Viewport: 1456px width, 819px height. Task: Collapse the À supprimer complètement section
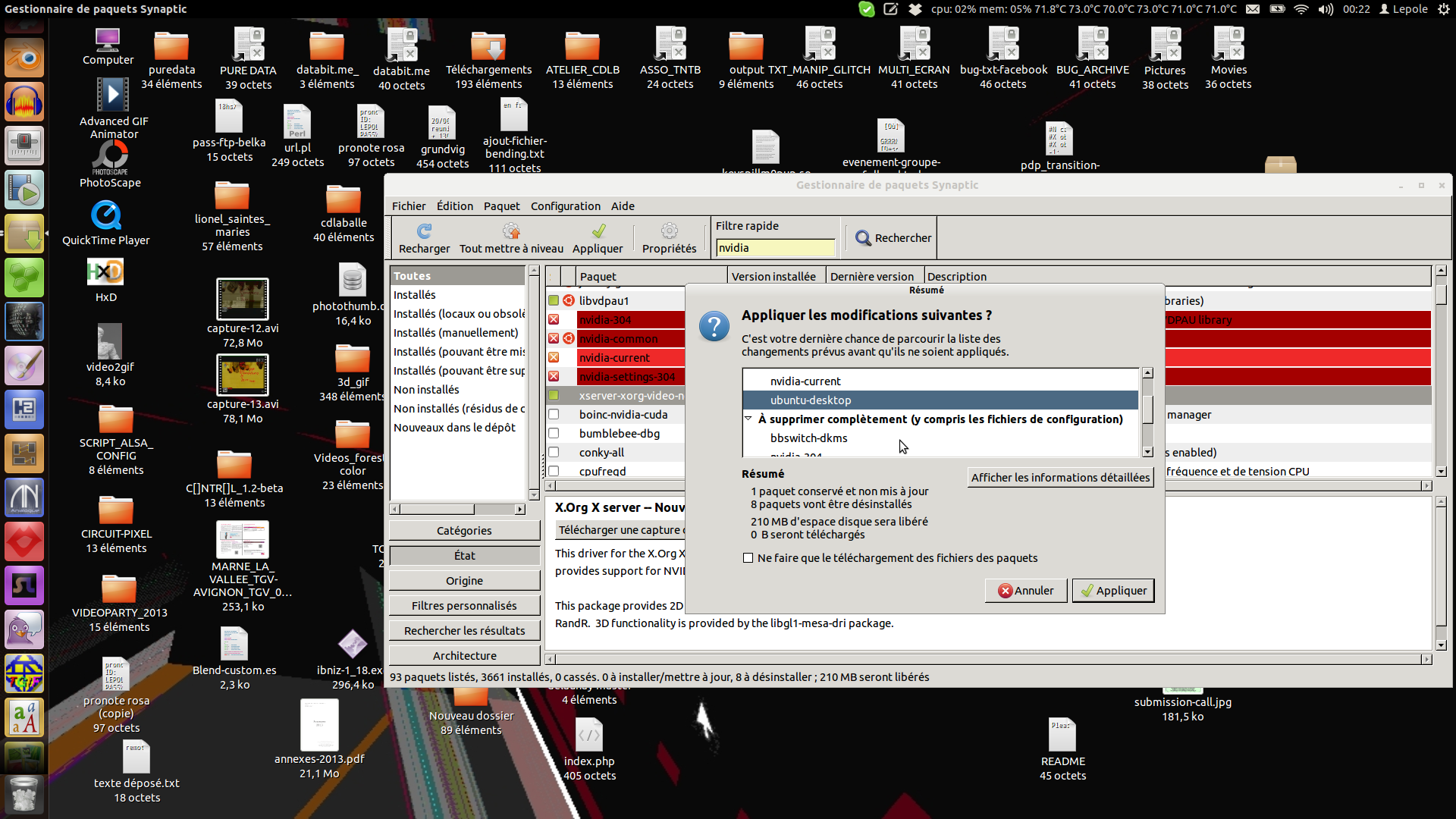(x=748, y=419)
